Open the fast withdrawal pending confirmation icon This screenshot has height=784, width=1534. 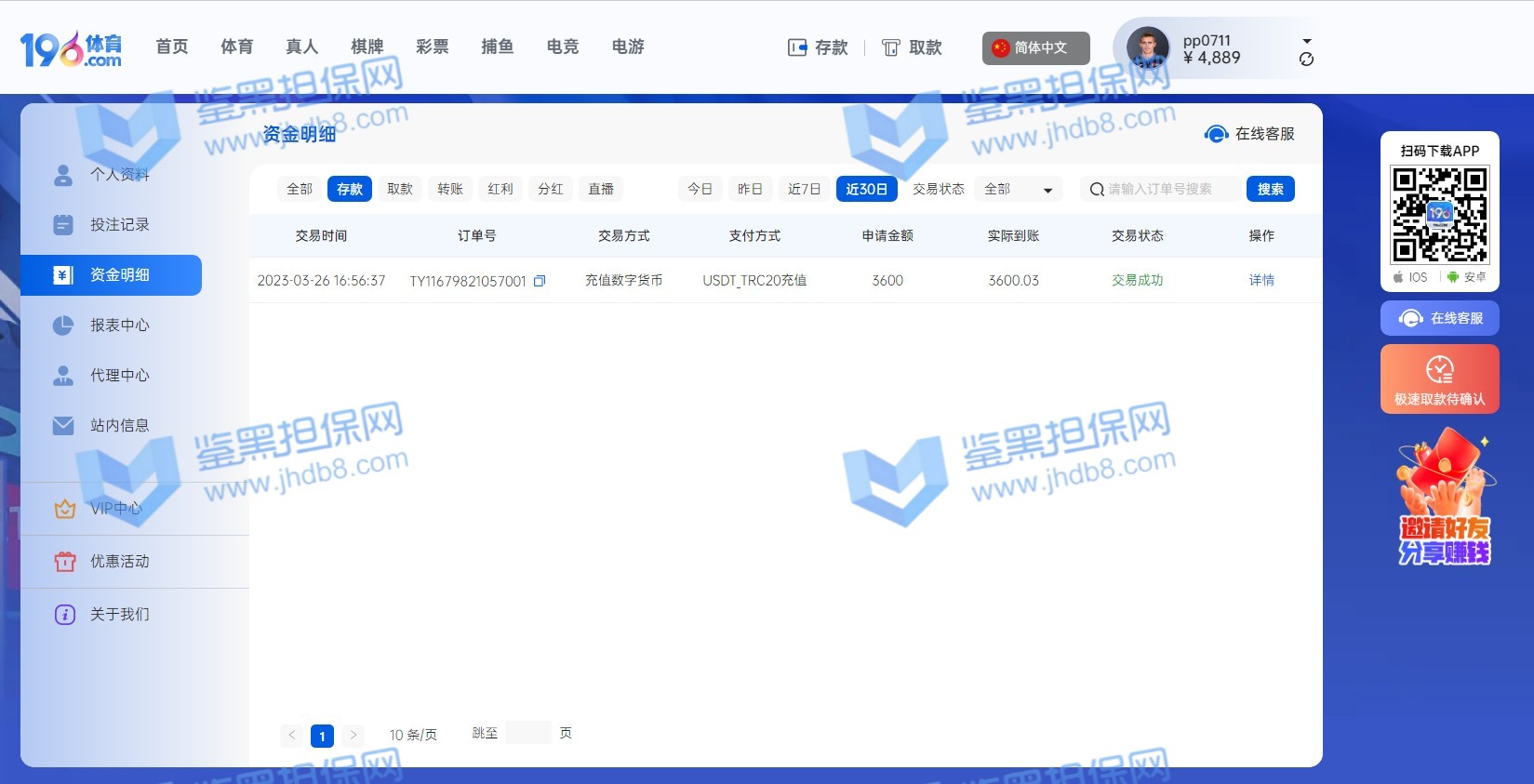click(1439, 370)
